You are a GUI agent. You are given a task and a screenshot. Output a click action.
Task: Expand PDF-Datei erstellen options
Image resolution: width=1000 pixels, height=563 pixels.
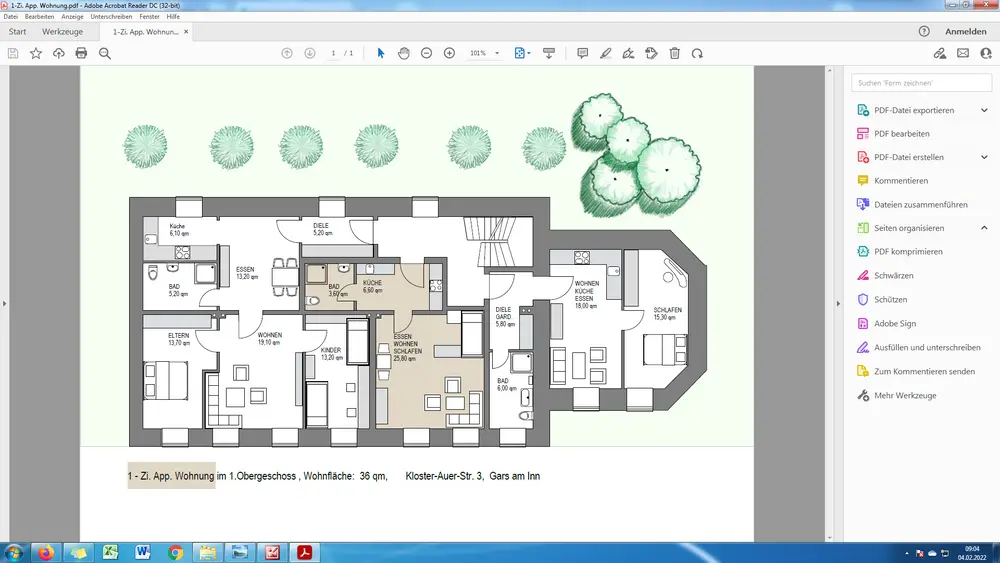point(984,157)
